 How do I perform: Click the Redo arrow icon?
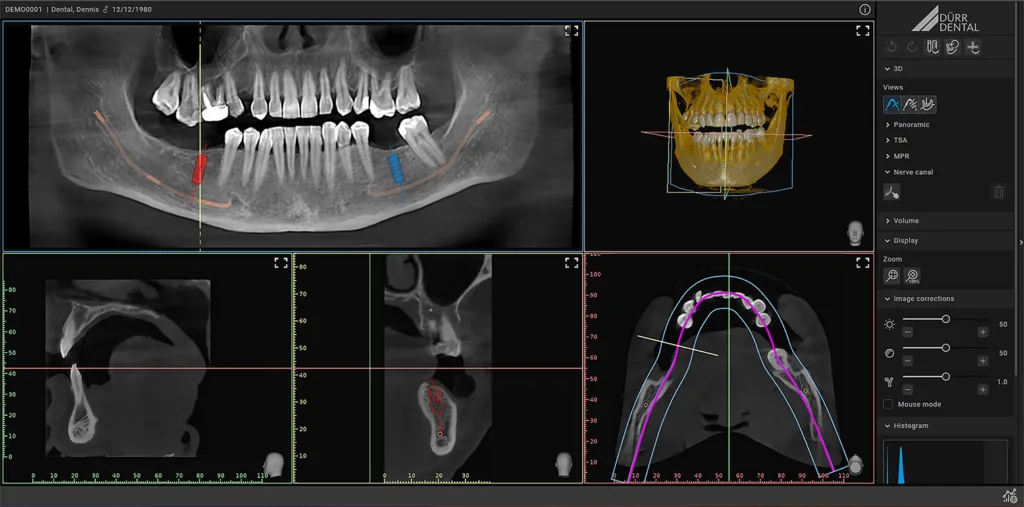click(x=912, y=47)
